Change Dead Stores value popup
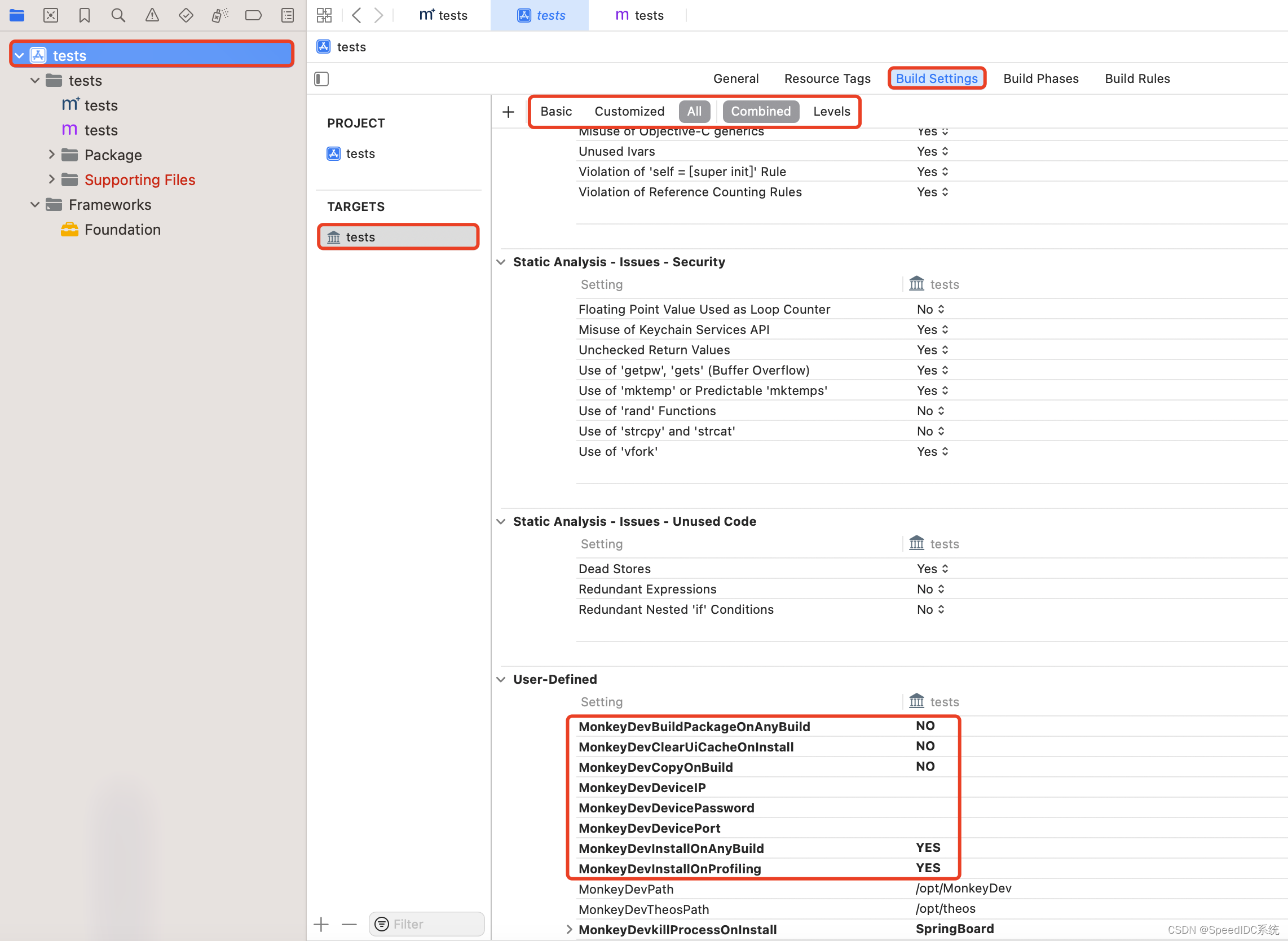 (933, 569)
